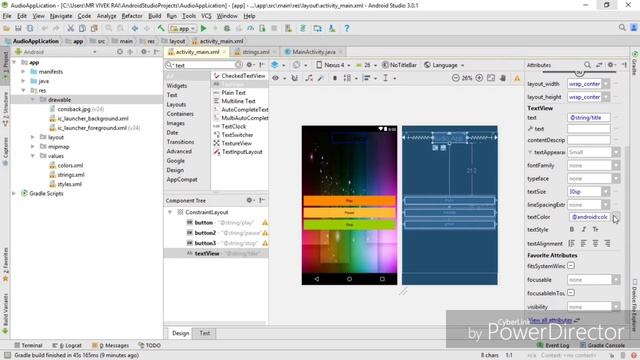Click the textColor picker button

click(x=616, y=217)
